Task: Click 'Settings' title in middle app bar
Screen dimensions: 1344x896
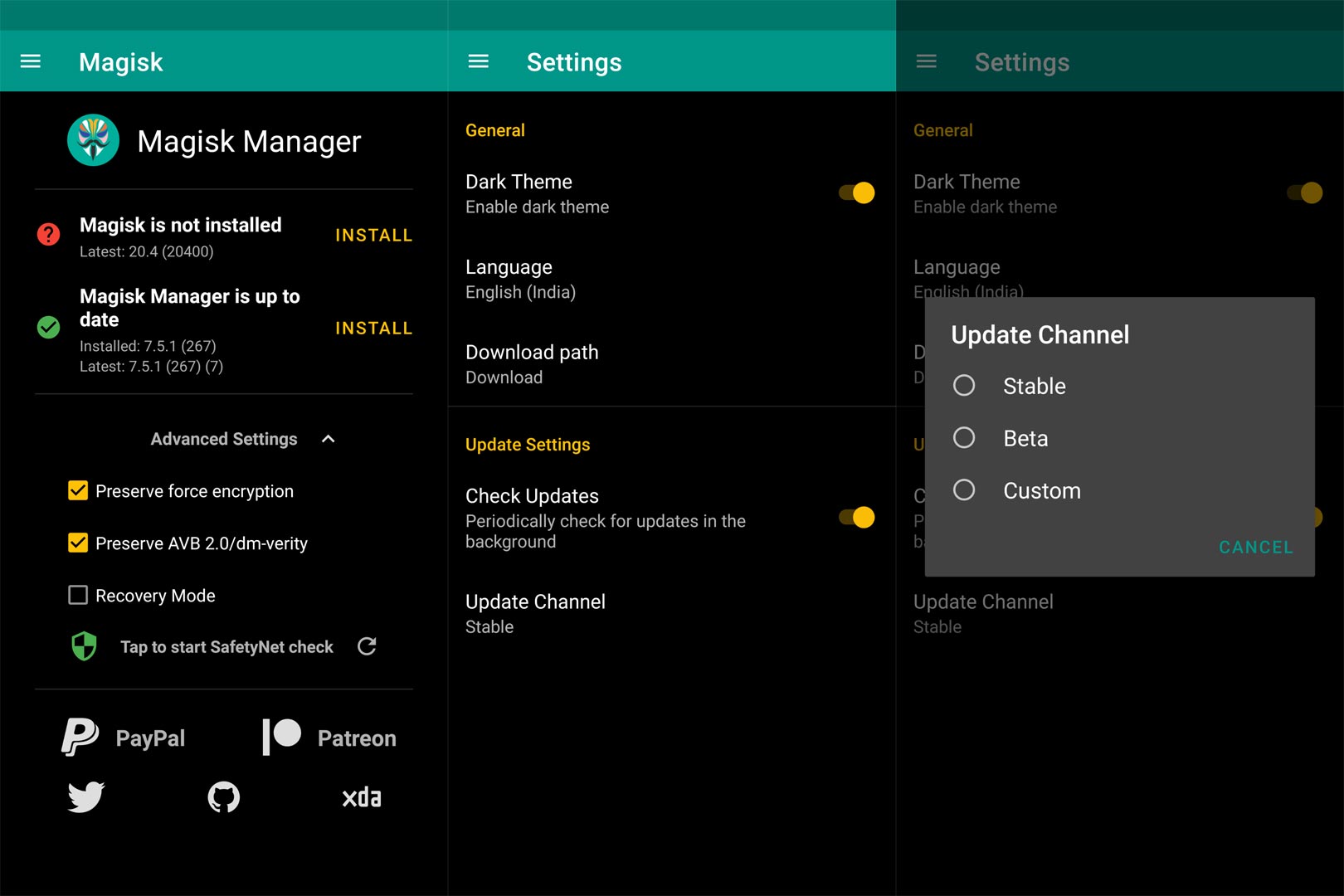Action: 574,62
